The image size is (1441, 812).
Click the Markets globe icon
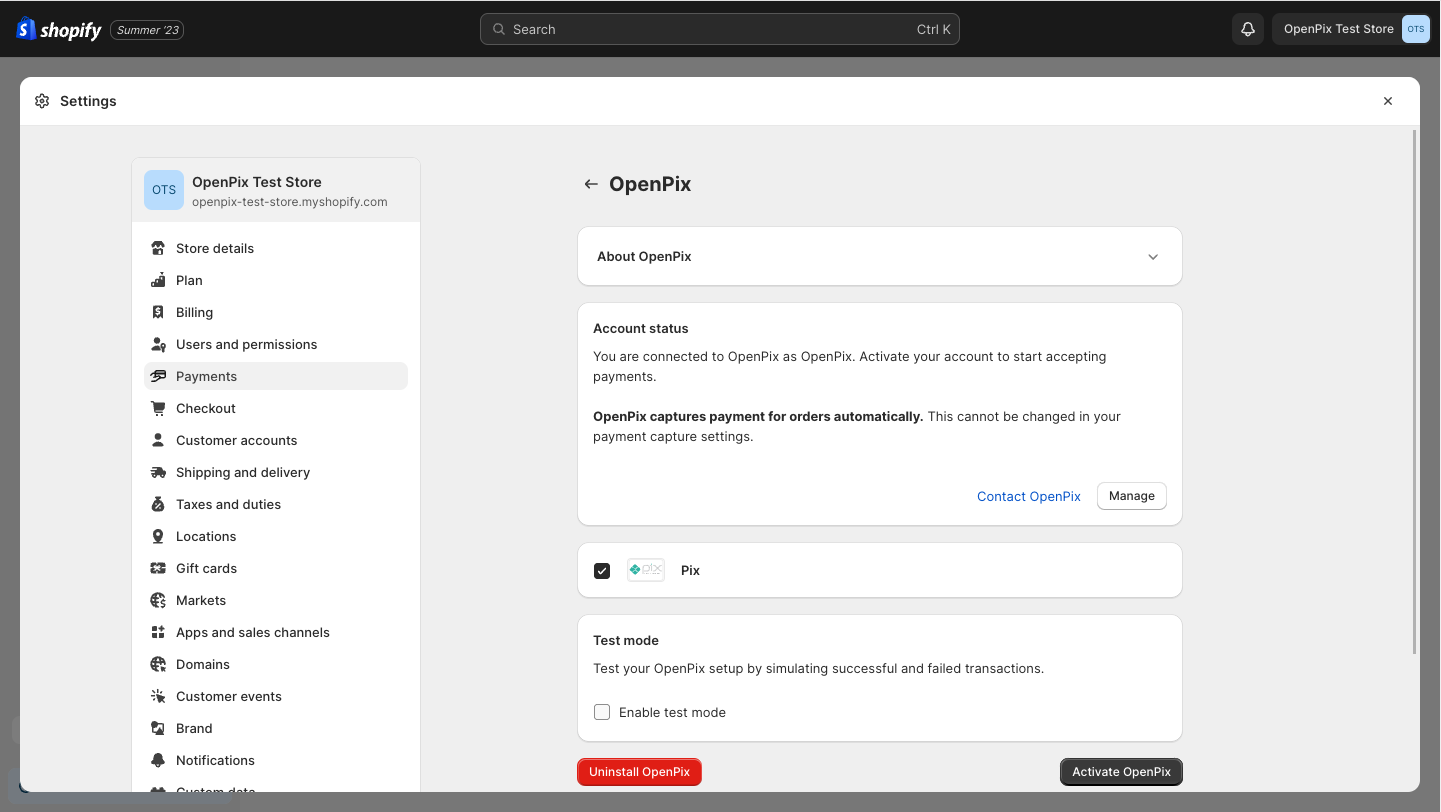[158, 600]
